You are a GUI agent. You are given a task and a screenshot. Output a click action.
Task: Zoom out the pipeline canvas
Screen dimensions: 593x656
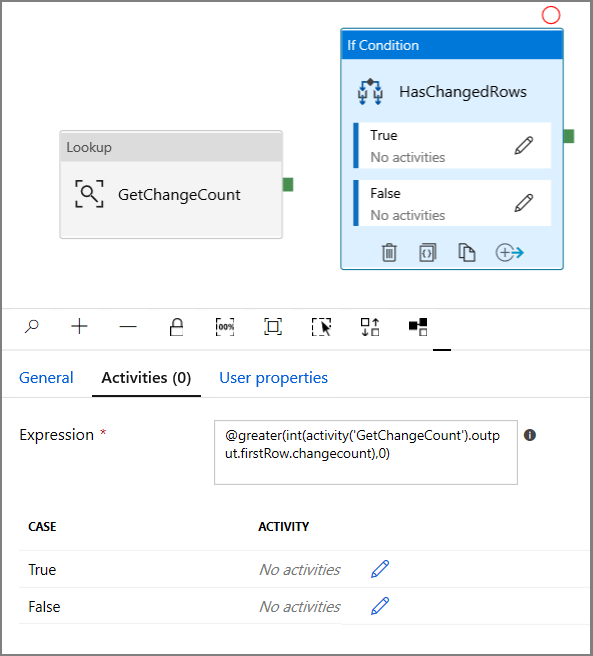(x=128, y=326)
